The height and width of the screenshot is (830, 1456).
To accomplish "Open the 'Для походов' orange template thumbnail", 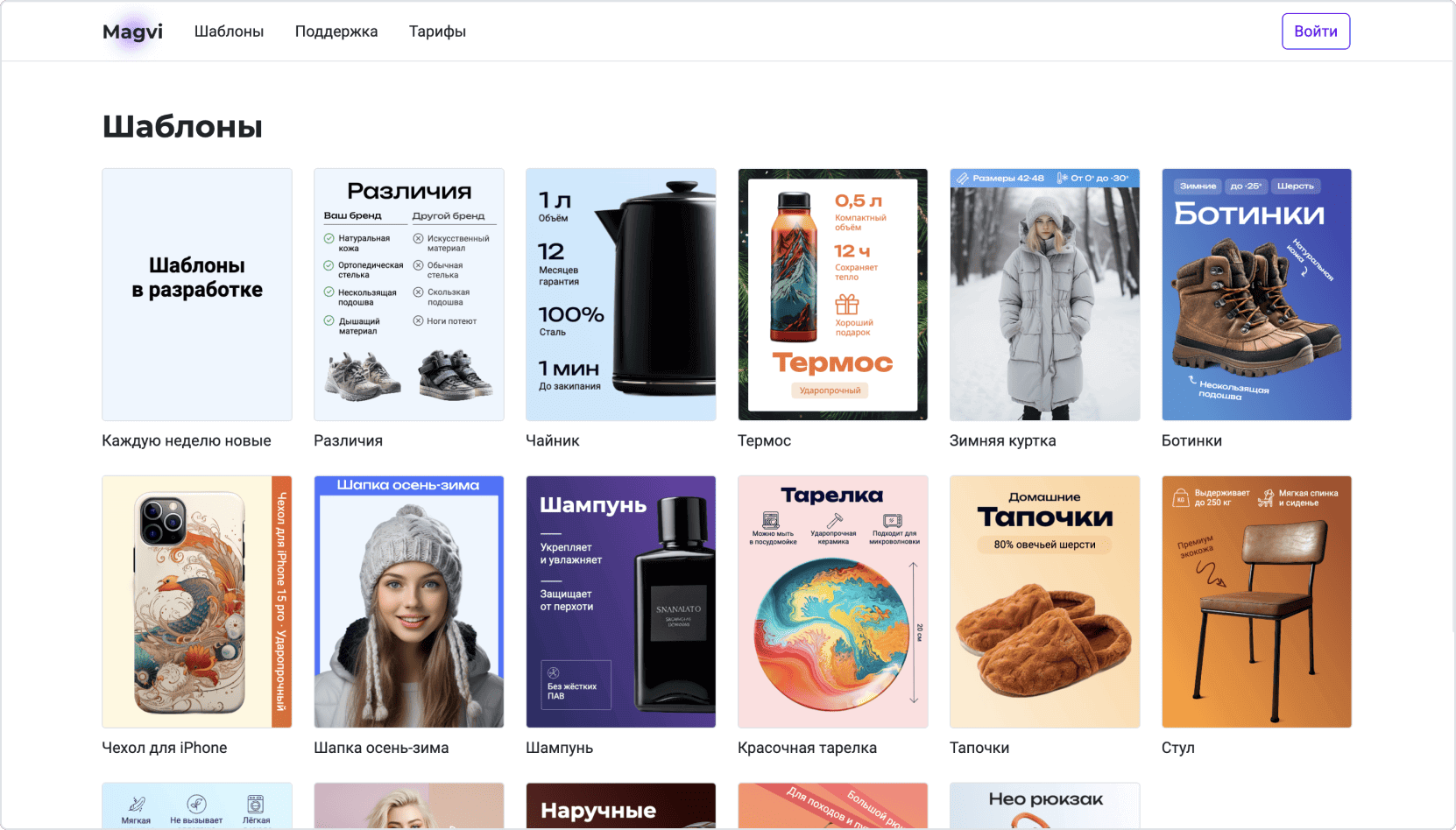I will click(833, 805).
